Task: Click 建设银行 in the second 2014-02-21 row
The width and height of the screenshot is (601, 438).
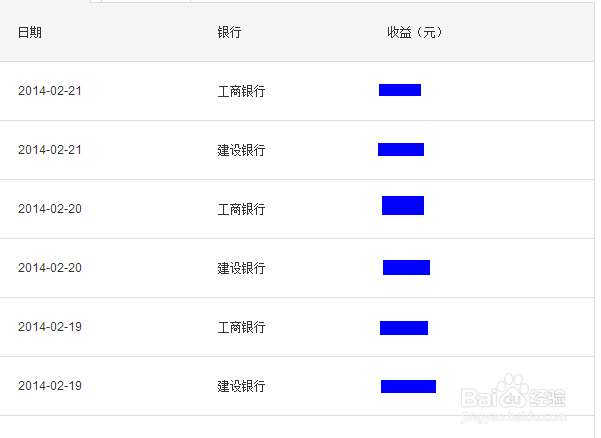Action: 241,150
